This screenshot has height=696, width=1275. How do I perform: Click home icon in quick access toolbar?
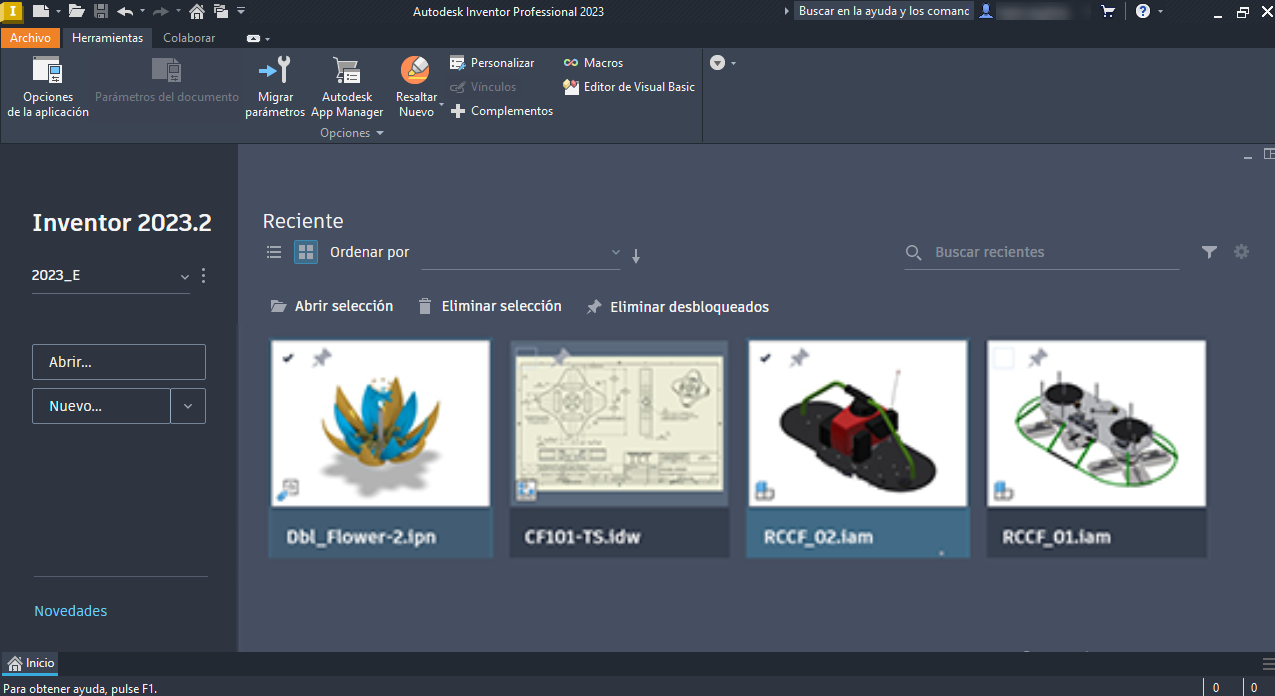pyautogui.click(x=197, y=11)
